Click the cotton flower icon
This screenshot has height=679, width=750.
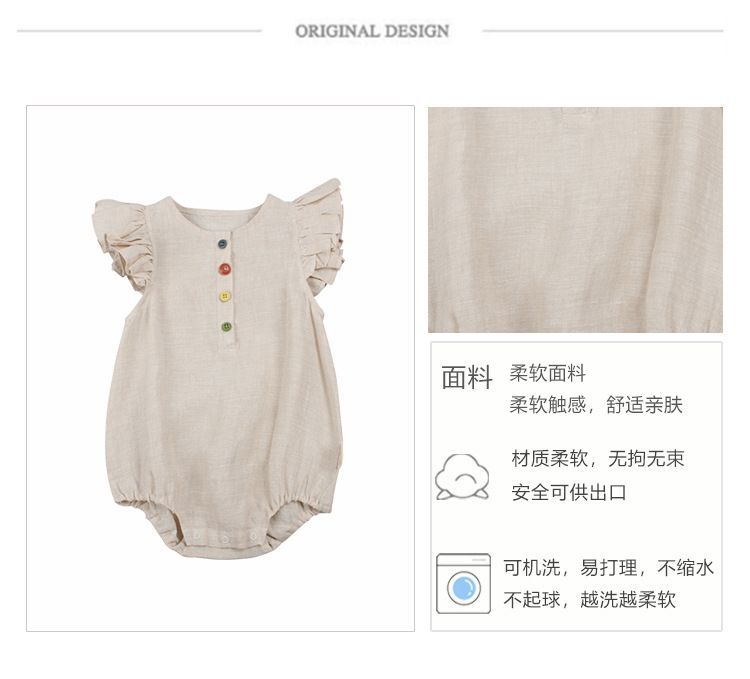[x=462, y=477]
